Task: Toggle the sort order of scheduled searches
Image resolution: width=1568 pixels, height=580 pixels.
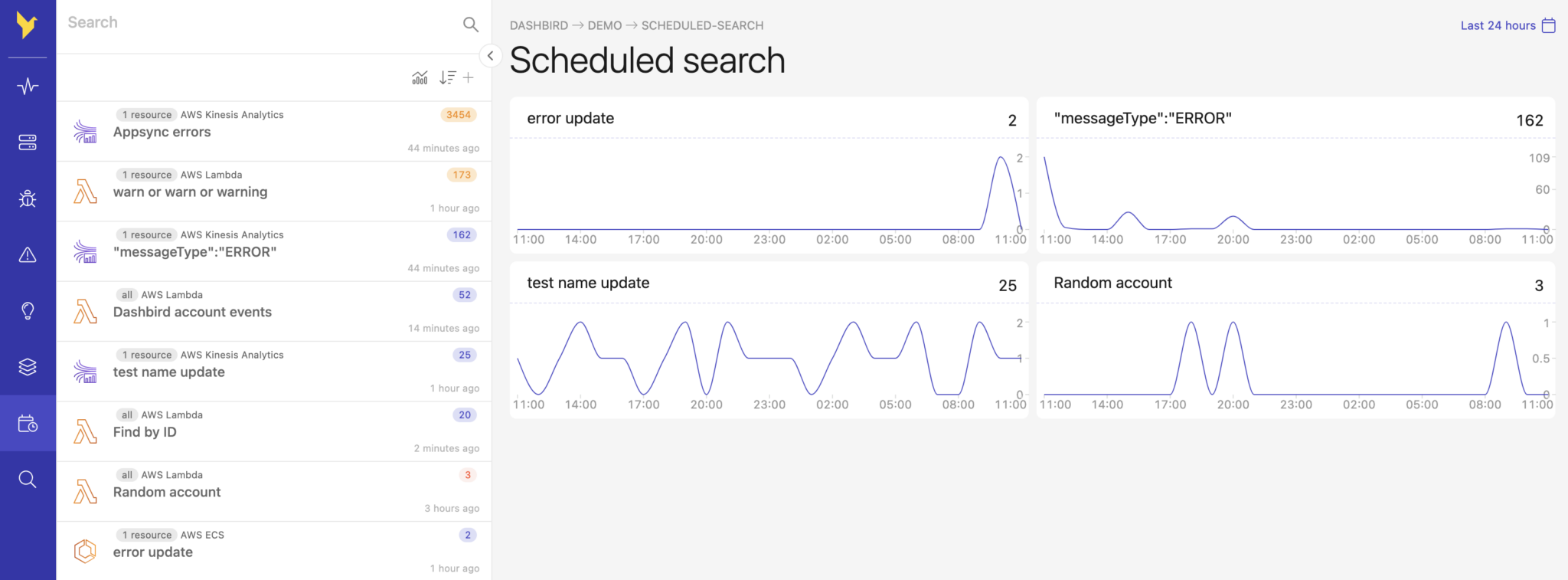Action: pyautogui.click(x=446, y=77)
